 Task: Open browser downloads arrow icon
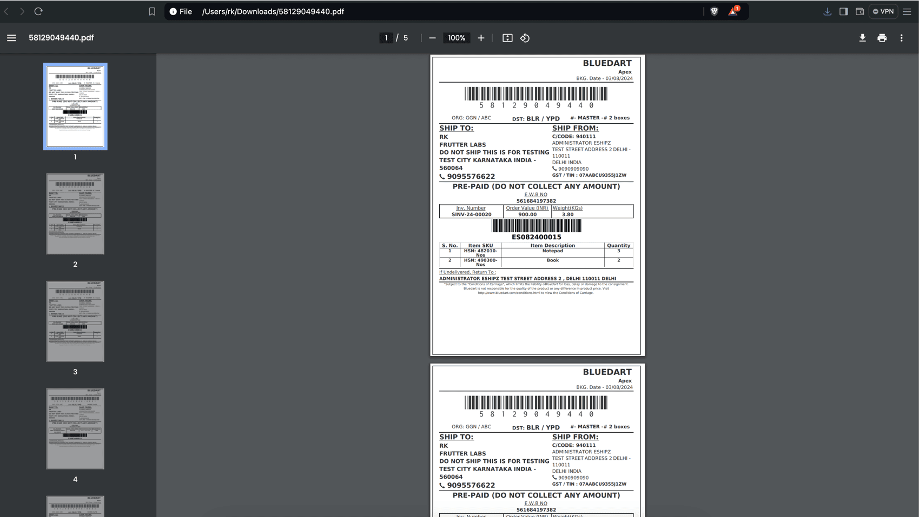tap(827, 11)
